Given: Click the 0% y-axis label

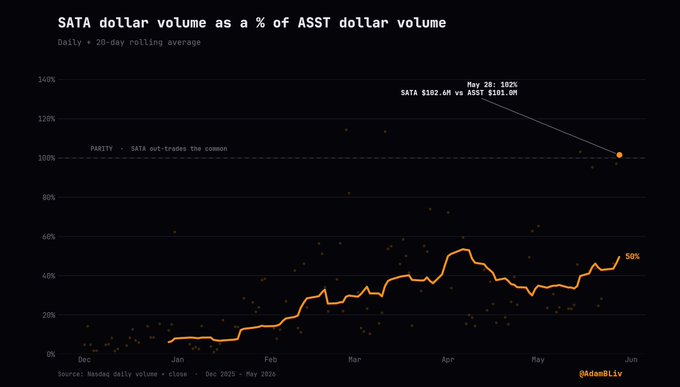Looking at the screenshot, I should (x=51, y=354).
